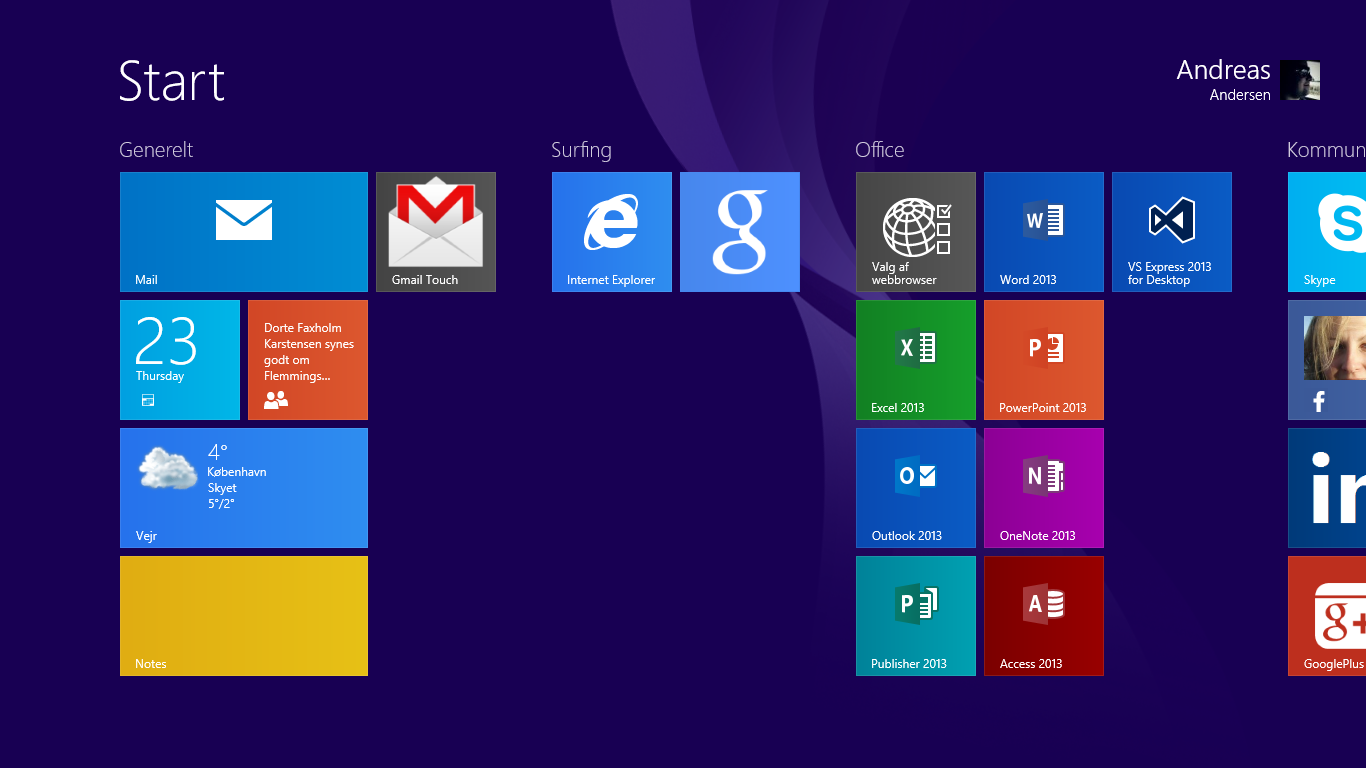The height and width of the screenshot is (768, 1366).
Task: Open the LinkedIn tile
Action: pyautogui.click(x=1327, y=488)
